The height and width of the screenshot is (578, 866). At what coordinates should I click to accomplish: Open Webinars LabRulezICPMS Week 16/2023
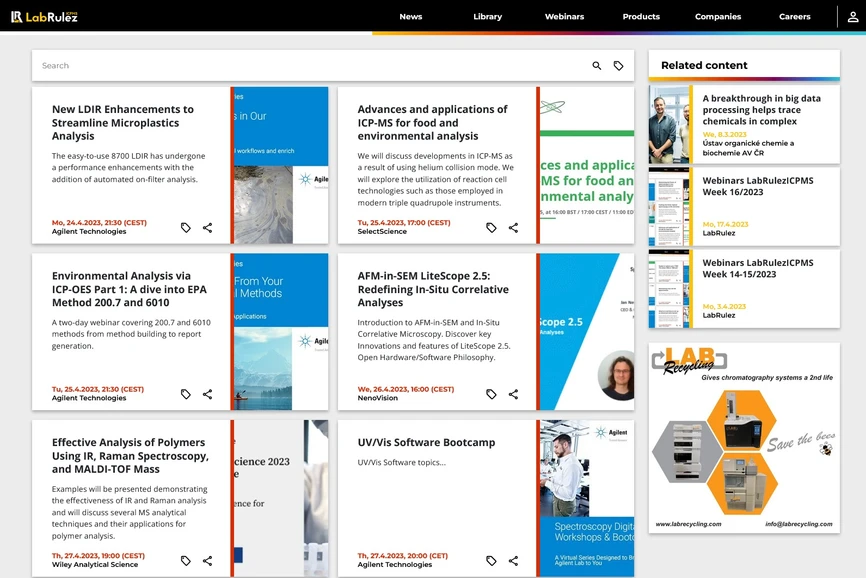(757, 186)
